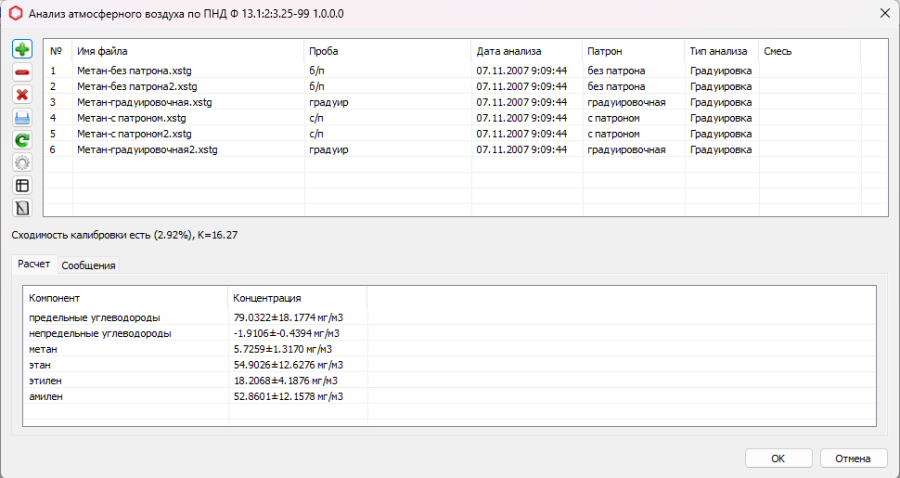
Task: Click concentration value 5.7259±1.3170 мг/м3
Action: (283, 349)
